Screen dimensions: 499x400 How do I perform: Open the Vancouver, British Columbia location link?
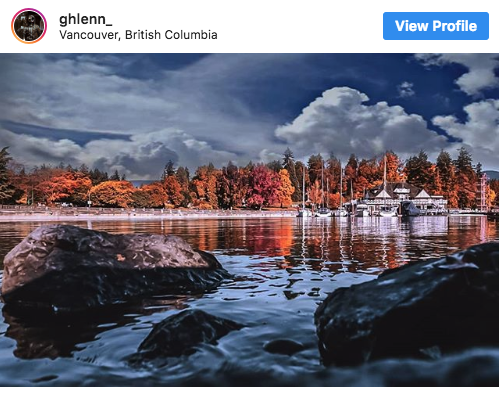coord(138,35)
